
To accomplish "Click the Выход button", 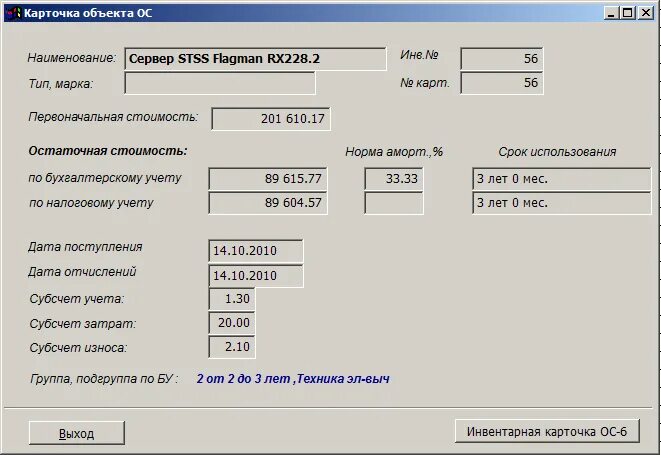I will pyautogui.click(x=77, y=433).
